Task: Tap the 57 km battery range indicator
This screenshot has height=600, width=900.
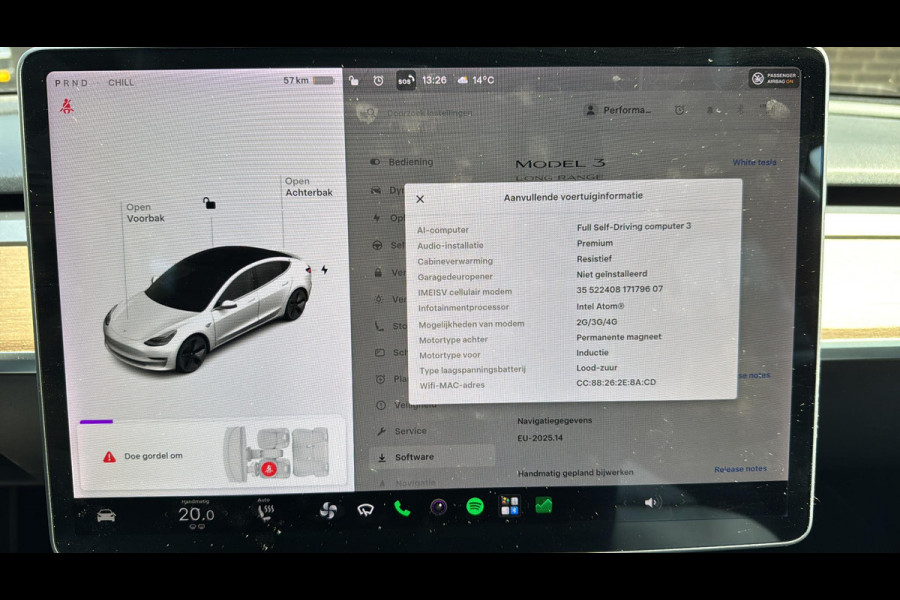Action: 308,80
